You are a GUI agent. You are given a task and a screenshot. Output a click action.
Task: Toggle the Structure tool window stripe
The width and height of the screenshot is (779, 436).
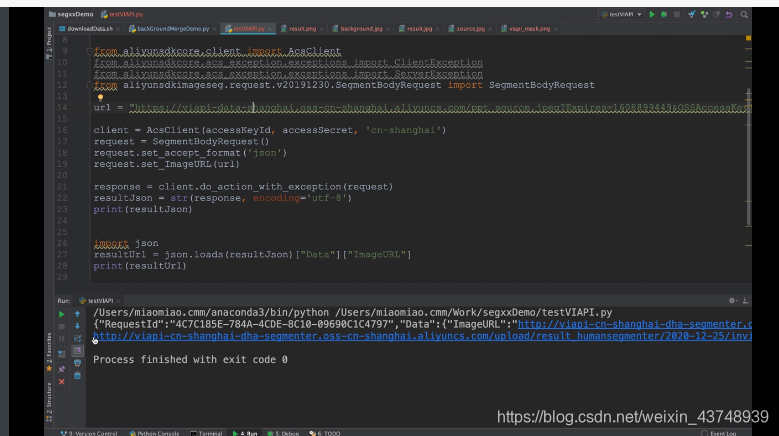tap(49, 402)
